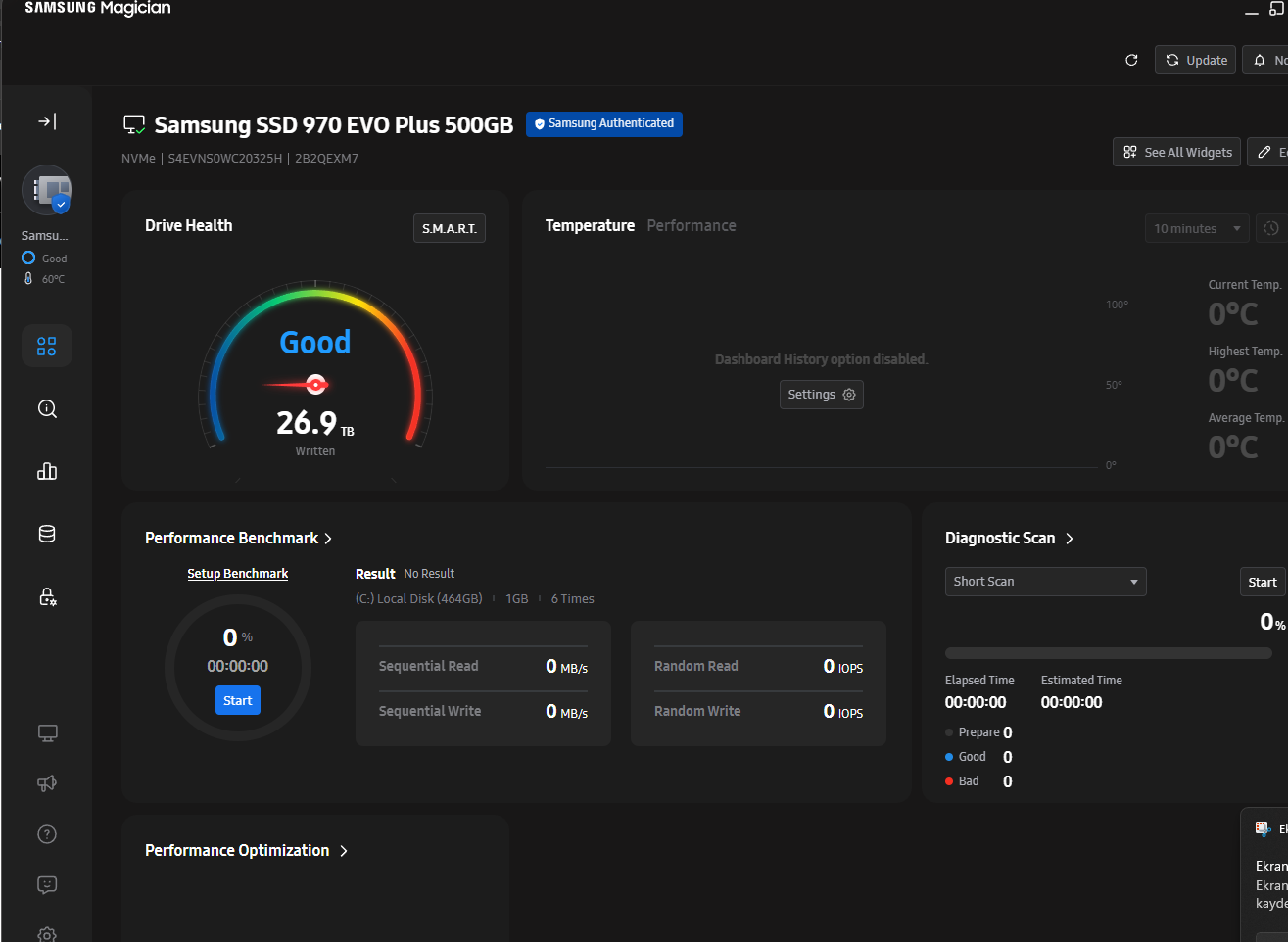
Task: Click the firmware version 2B2QEXM7
Action: pyautogui.click(x=327, y=158)
